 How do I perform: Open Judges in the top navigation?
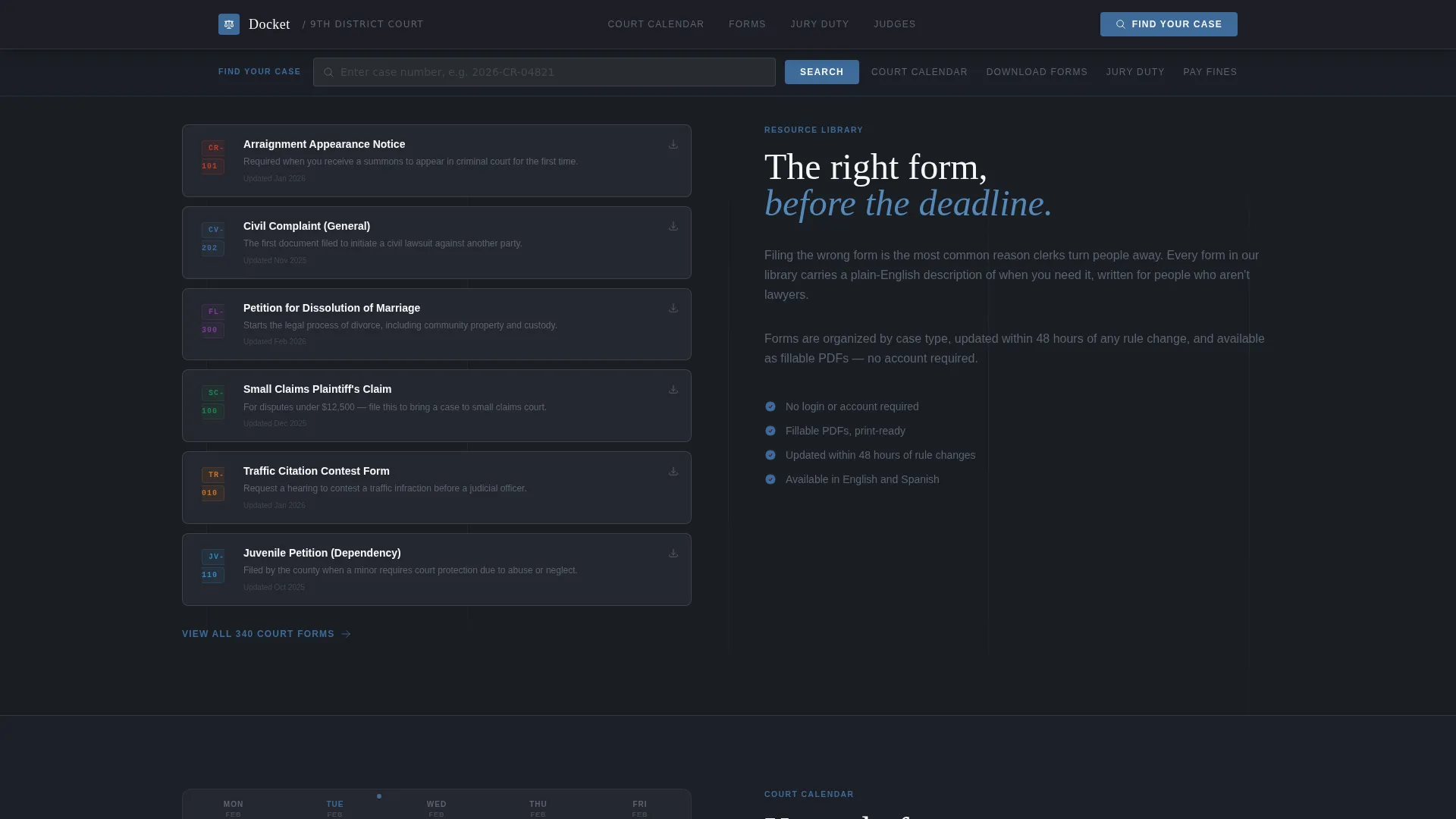(x=895, y=24)
